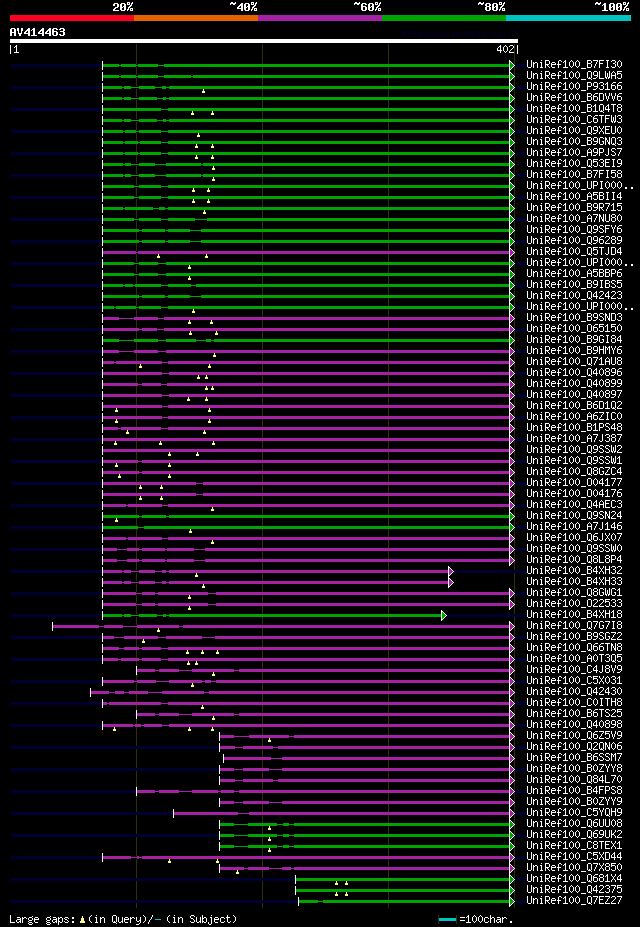
Task: Select hit label UniRef100_Q681X4
Action: 574,879
